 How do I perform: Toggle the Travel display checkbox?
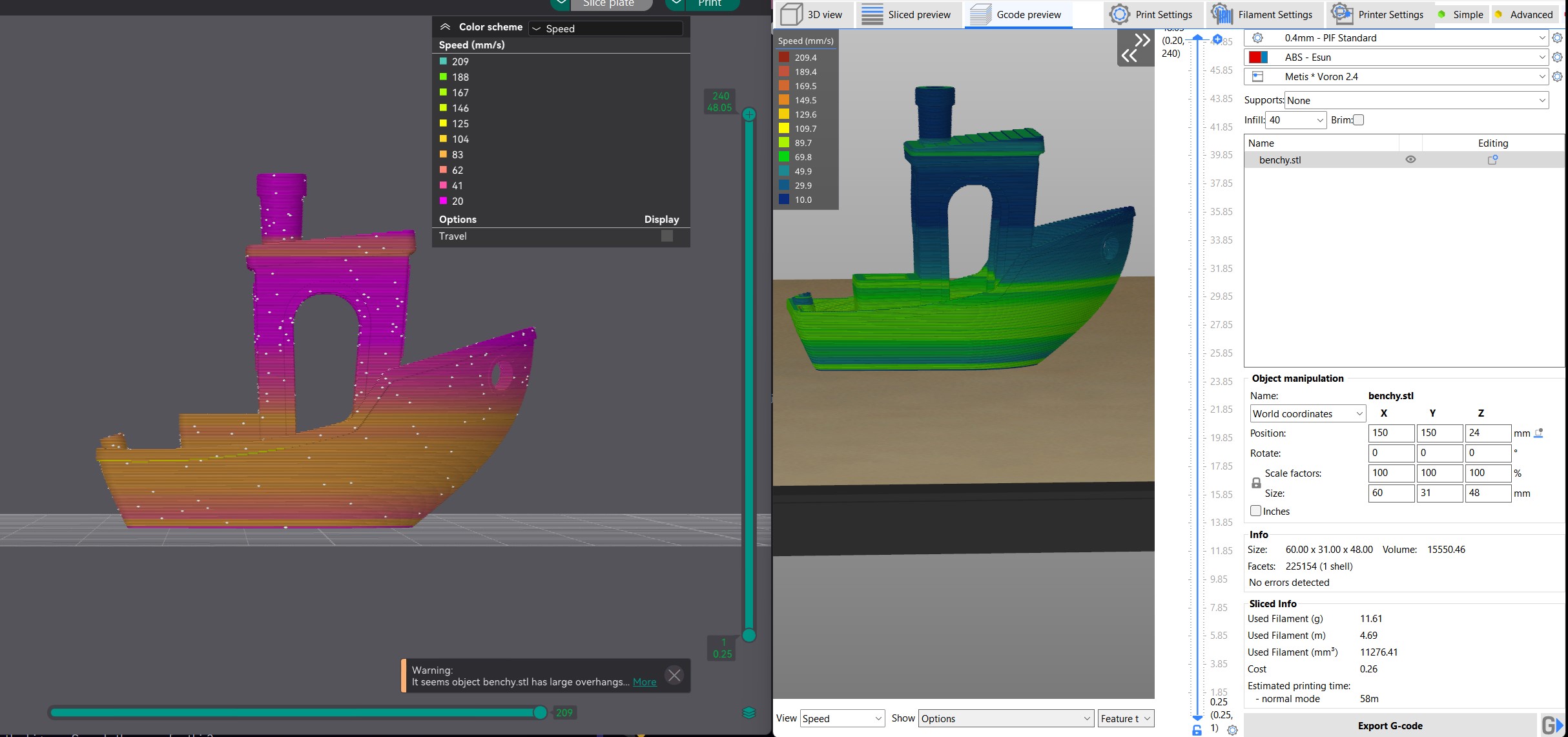click(x=666, y=236)
